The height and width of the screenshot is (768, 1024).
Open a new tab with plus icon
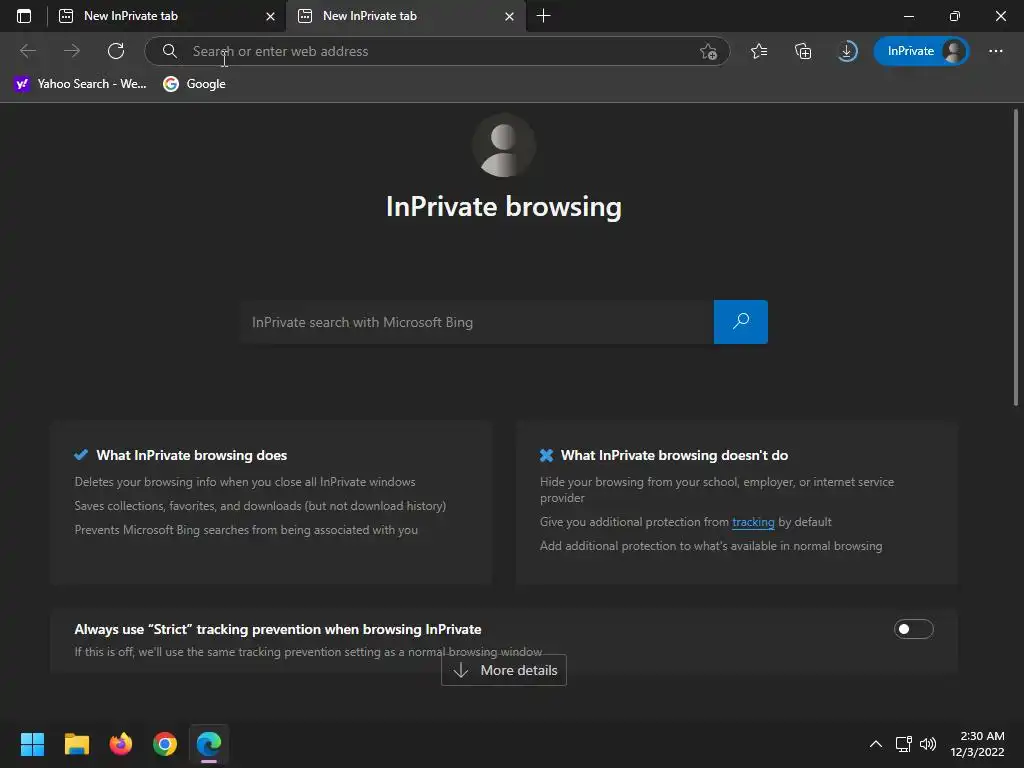[543, 16]
